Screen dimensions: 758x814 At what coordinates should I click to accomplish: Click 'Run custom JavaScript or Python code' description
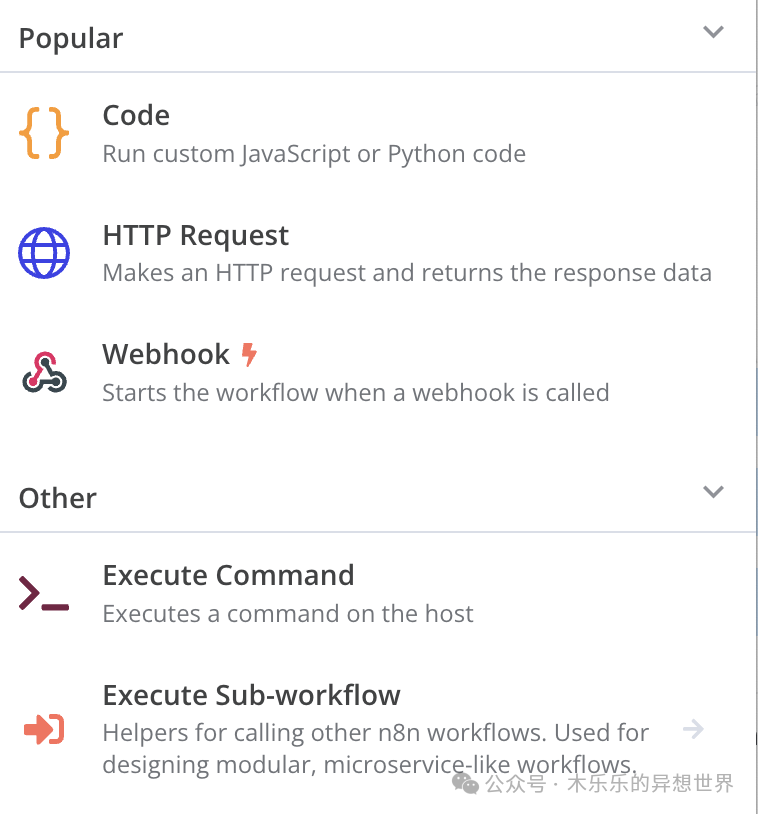[314, 154]
